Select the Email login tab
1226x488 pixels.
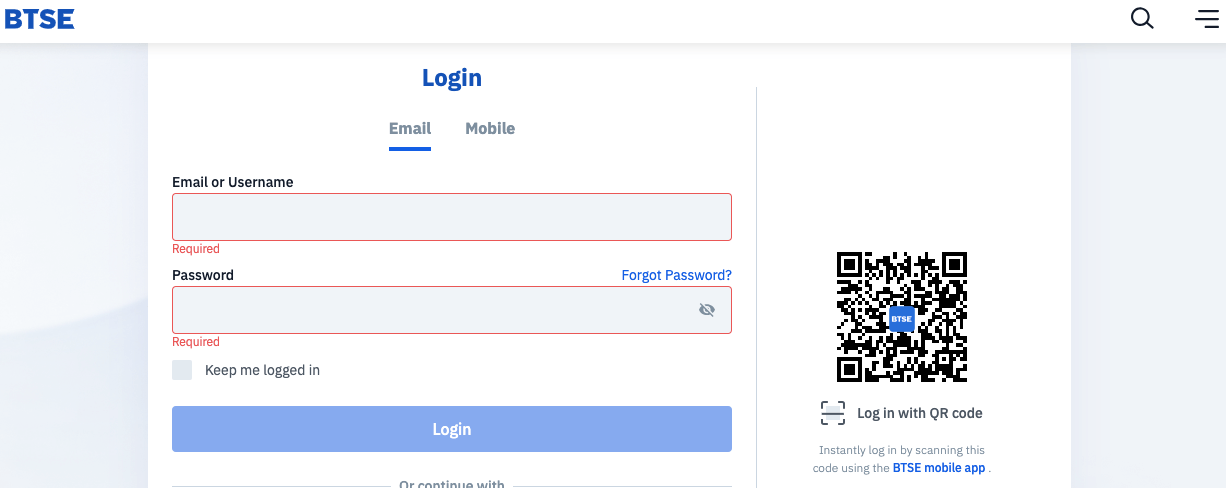[410, 128]
